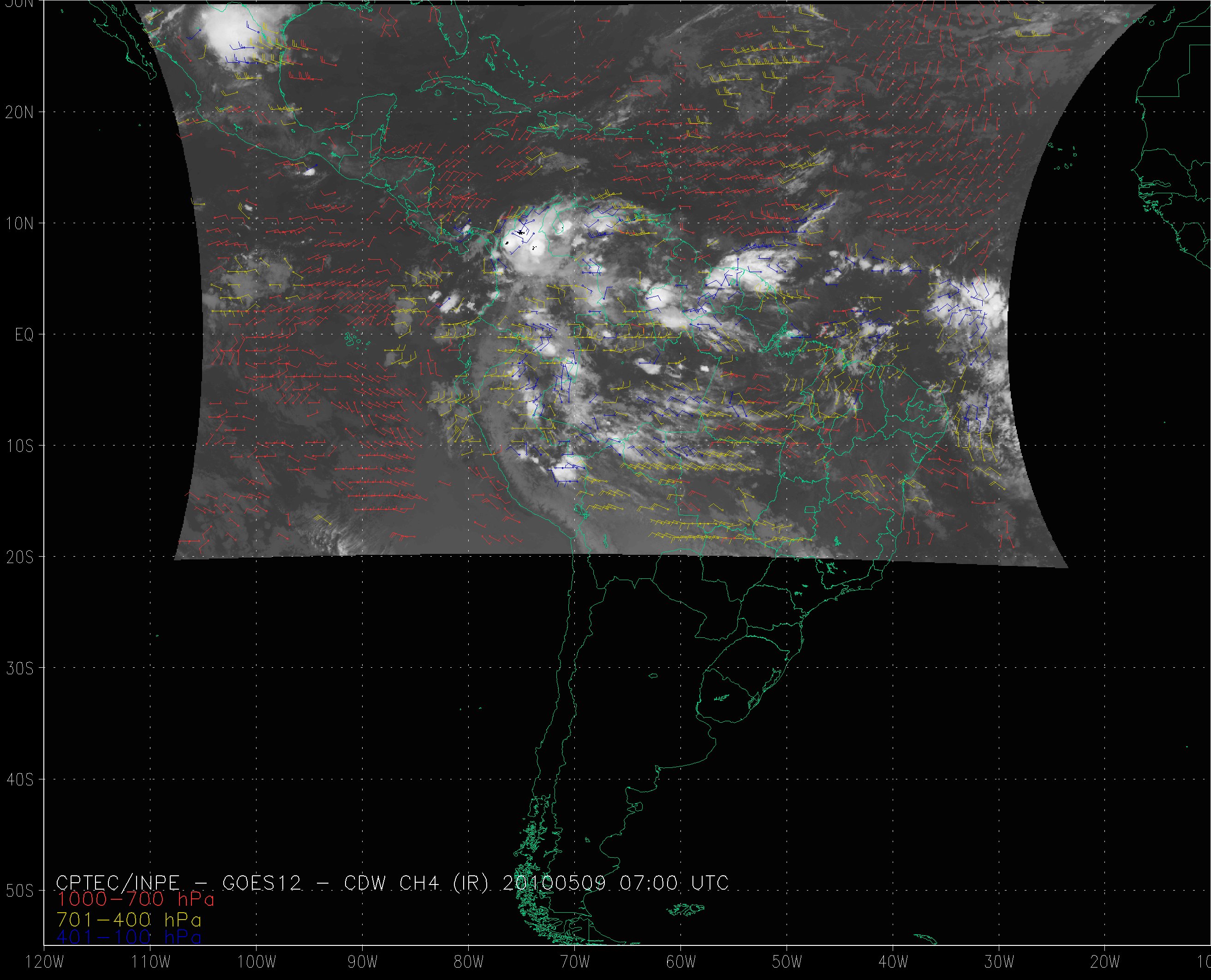Click the CPTEC/INPE GOES12 title text
Viewport: 1211px width, 980px height.
pyautogui.click(x=179, y=882)
